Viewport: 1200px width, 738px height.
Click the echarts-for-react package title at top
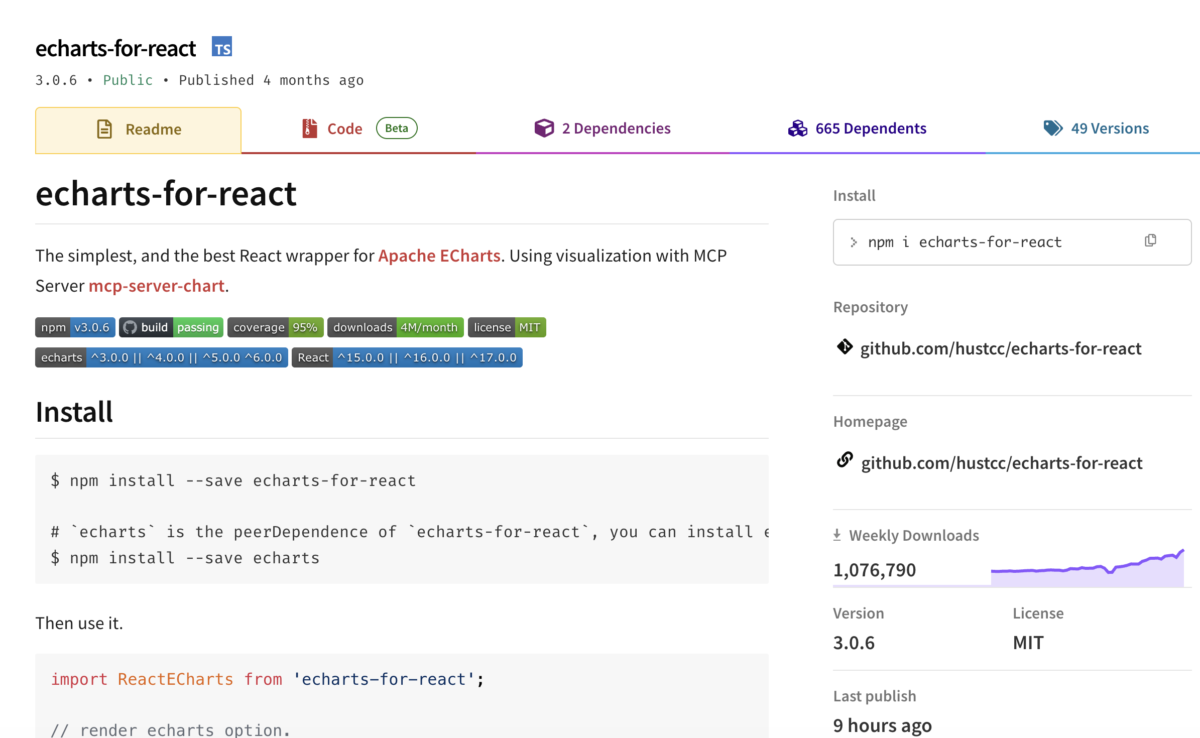pos(116,48)
